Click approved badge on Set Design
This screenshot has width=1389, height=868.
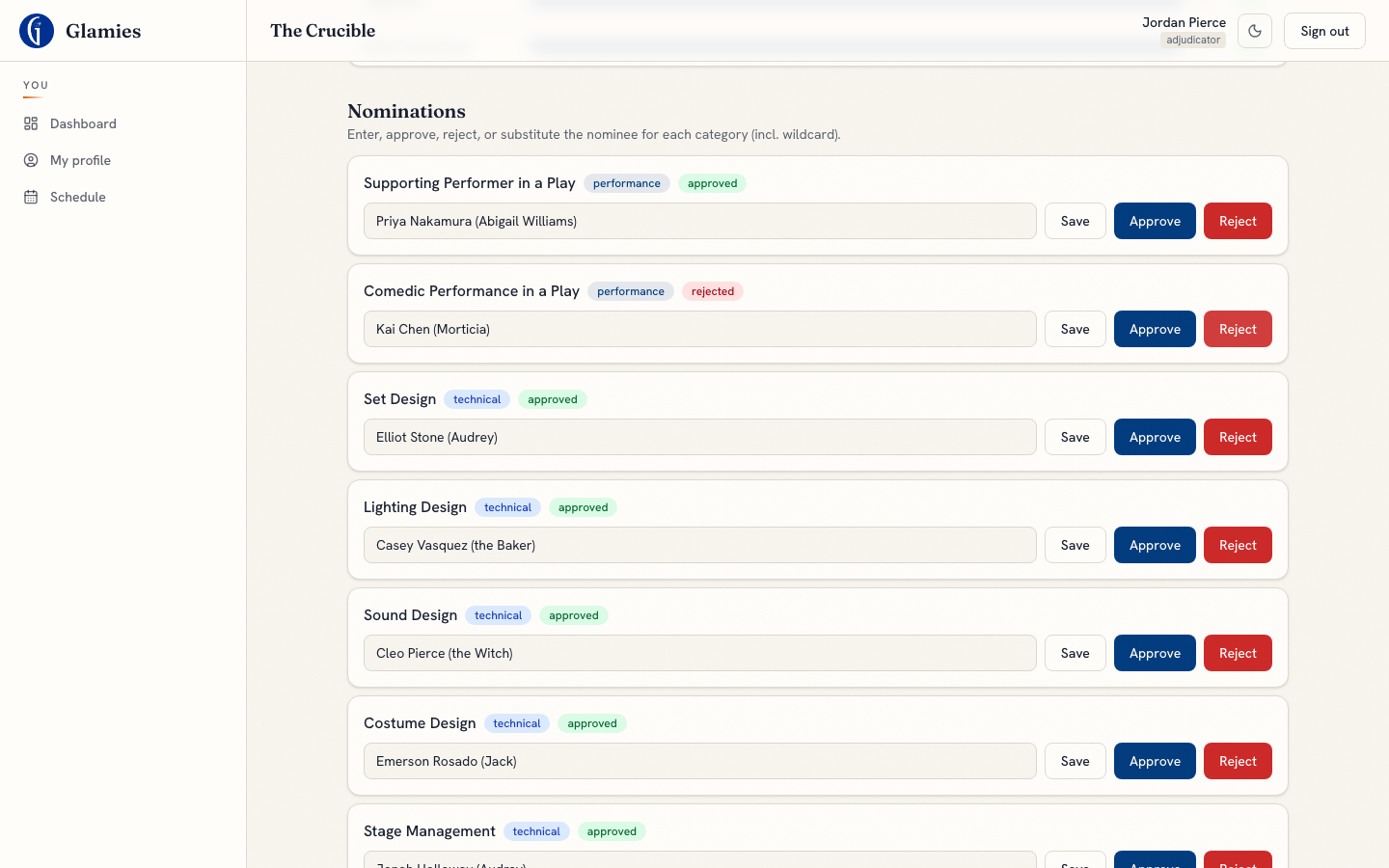pyautogui.click(x=553, y=399)
